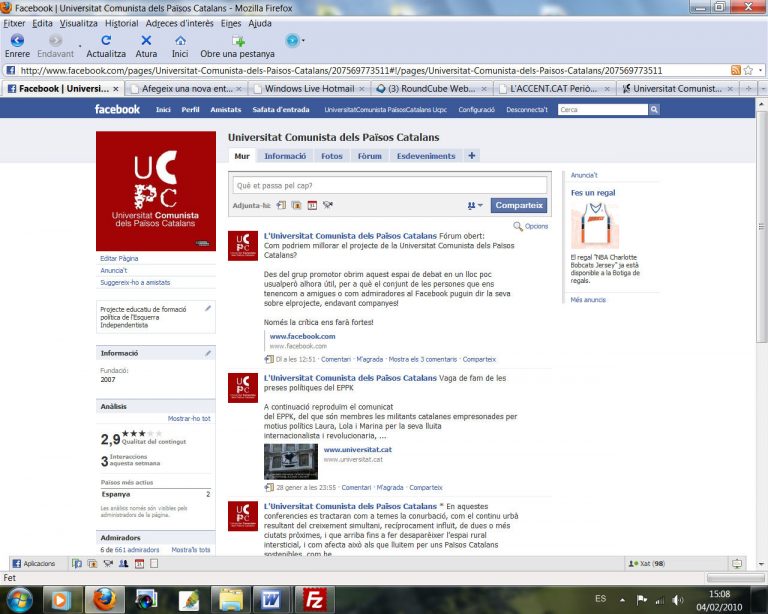
Task: Click the page vertical scrollbar thumb
Action: [x=761, y=227]
